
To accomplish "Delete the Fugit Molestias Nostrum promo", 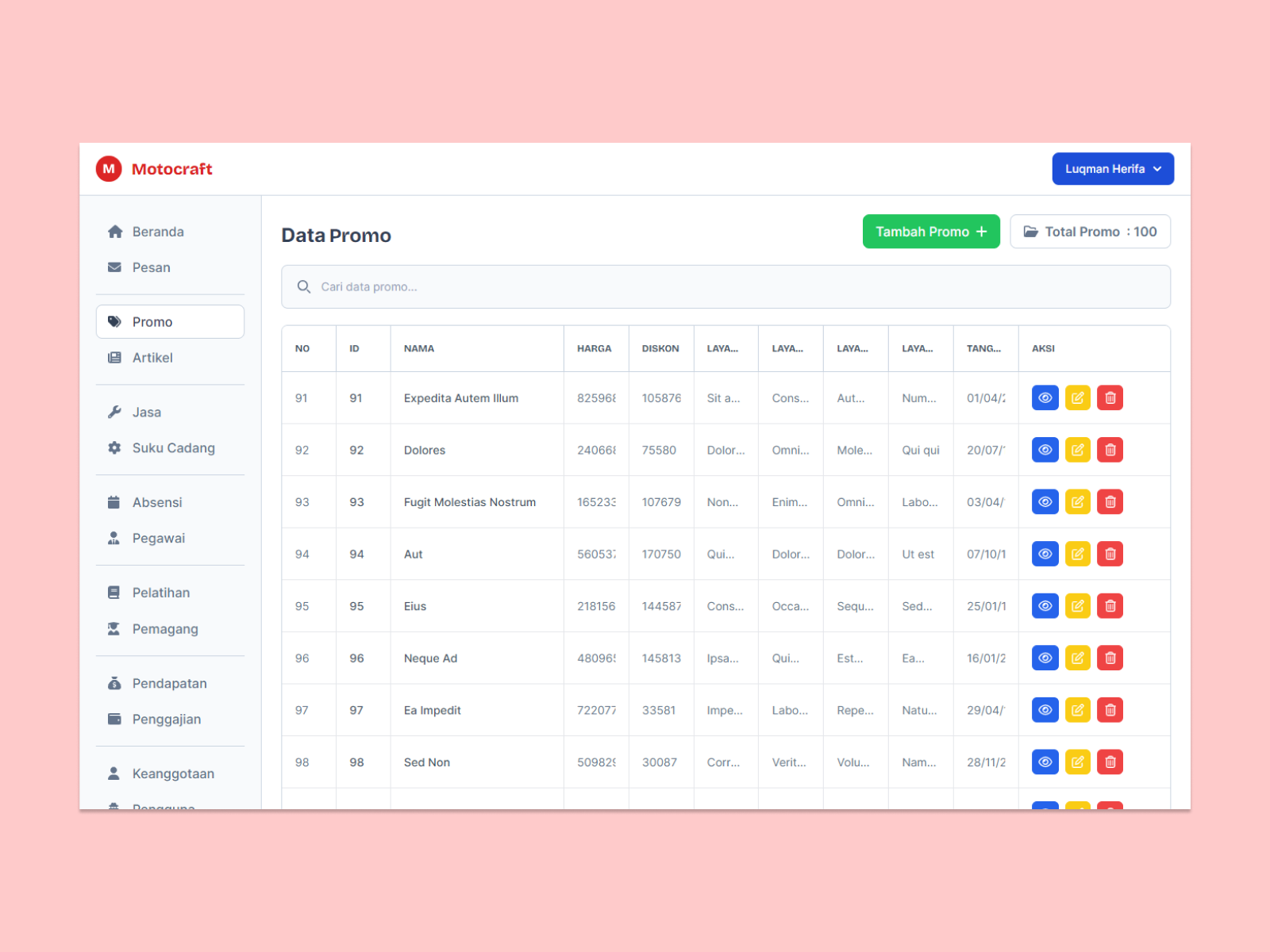I will 1110,502.
